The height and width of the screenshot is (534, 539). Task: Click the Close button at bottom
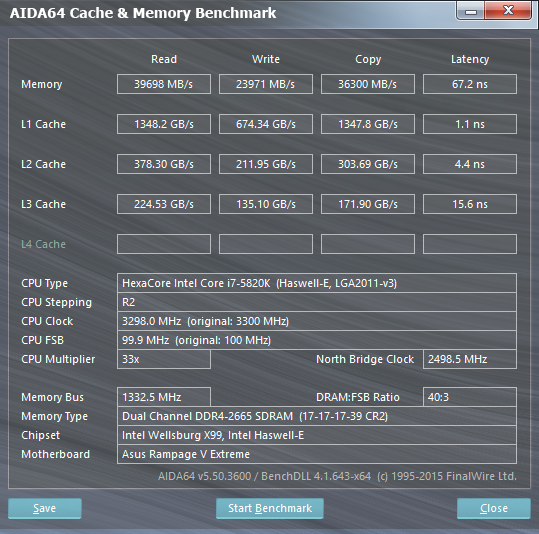[494, 508]
